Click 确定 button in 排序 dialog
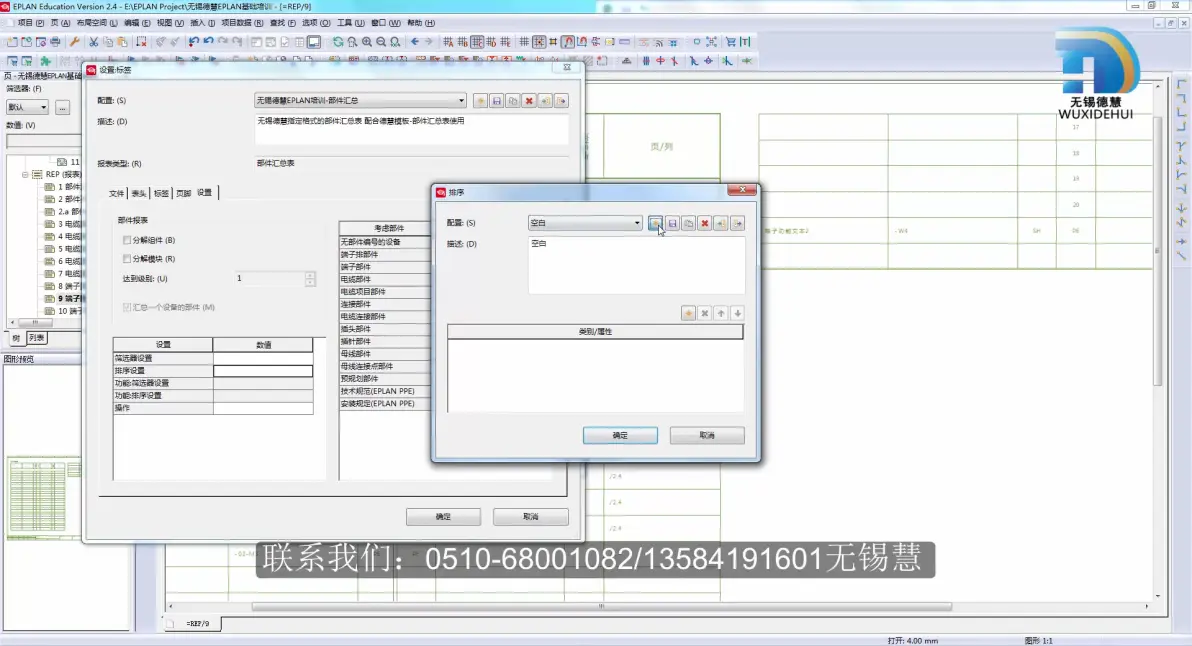This screenshot has width=1192, height=646. (x=620, y=435)
